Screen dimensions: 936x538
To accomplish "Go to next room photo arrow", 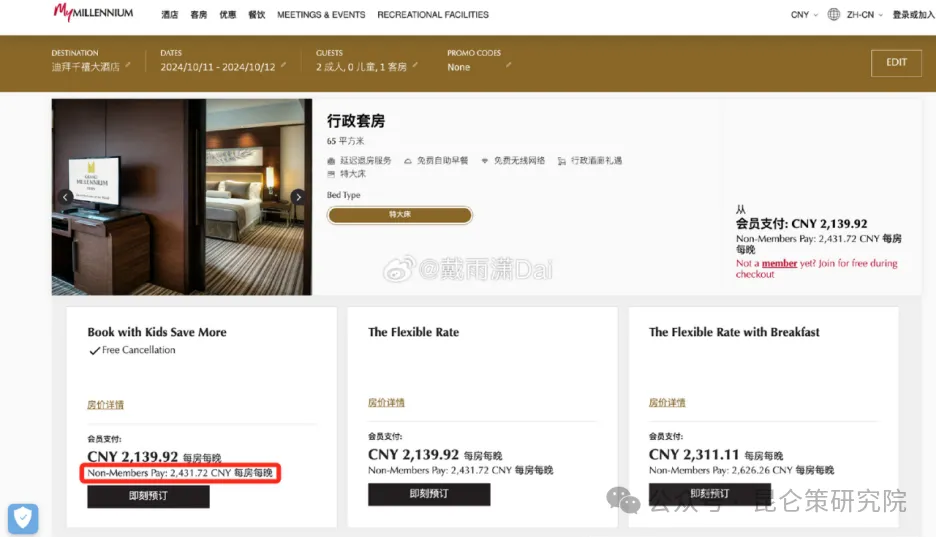I will click(297, 197).
